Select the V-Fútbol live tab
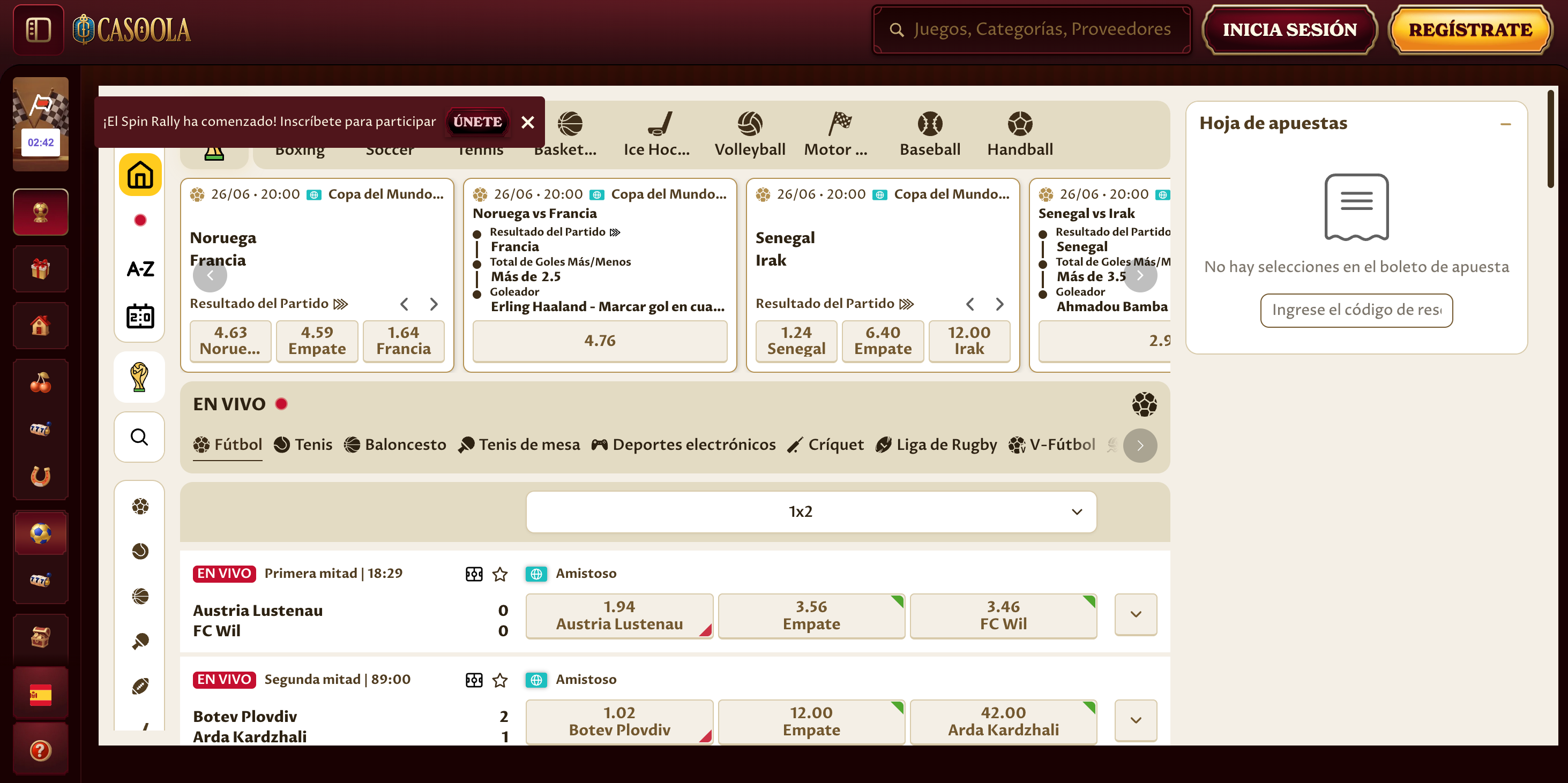The height and width of the screenshot is (783, 1568). click(1052, 445)
